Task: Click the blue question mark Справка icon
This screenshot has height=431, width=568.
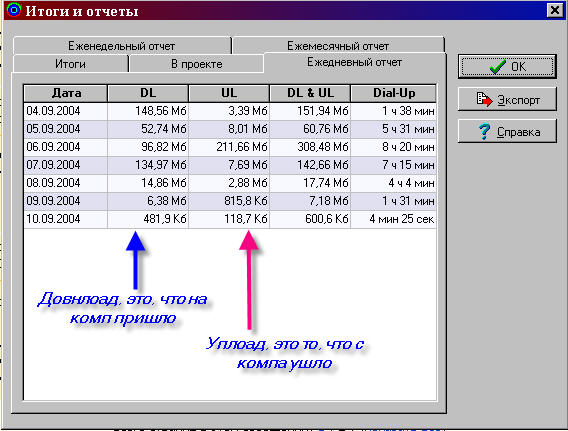Action: point(485,131)
